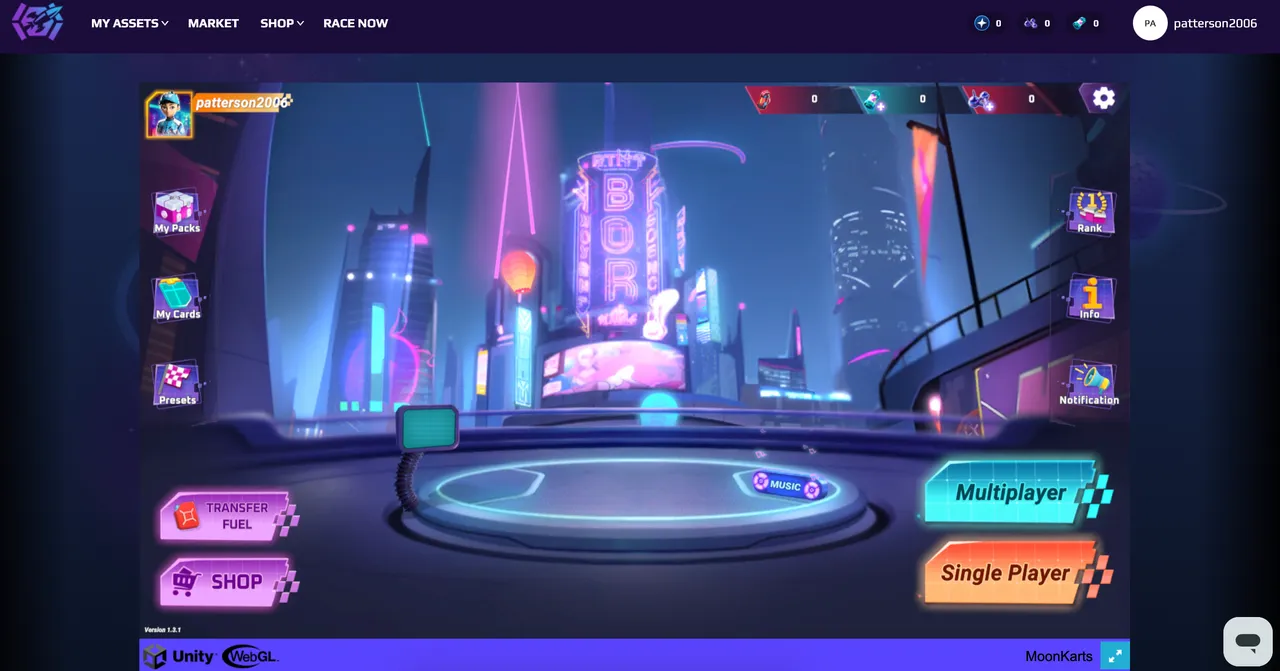The height and width of the screenshot is (671, 1280).
Task: Open the My Packs icon
Action: pos(177,212)
